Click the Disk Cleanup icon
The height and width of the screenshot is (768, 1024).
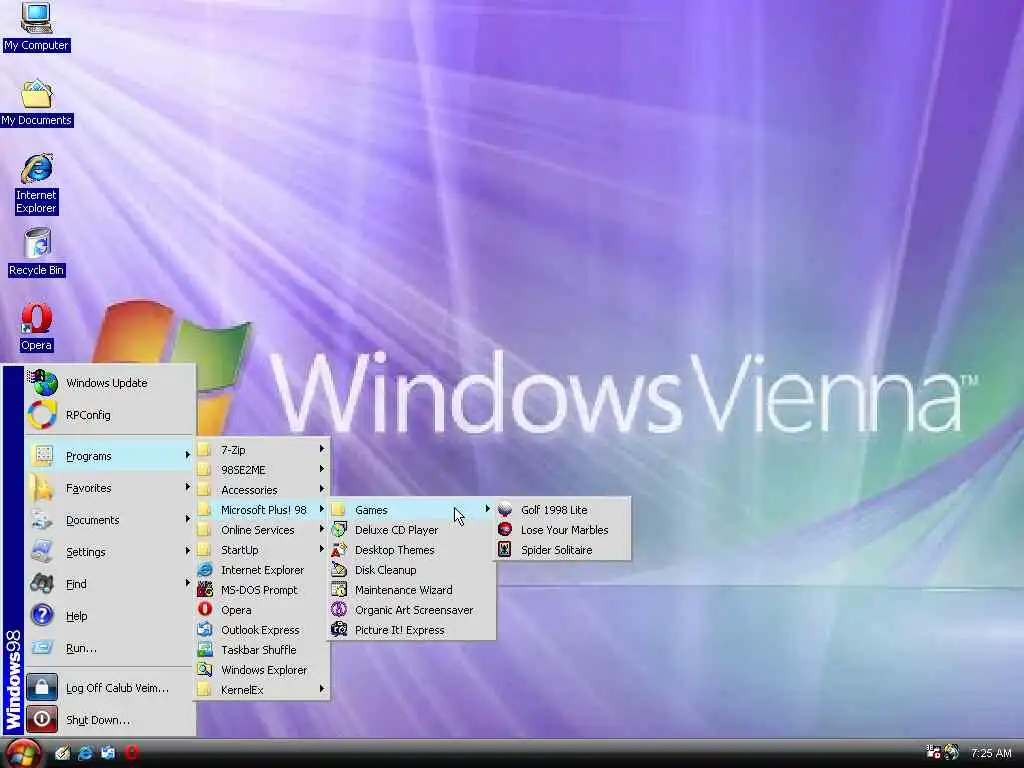pos(339,569)
